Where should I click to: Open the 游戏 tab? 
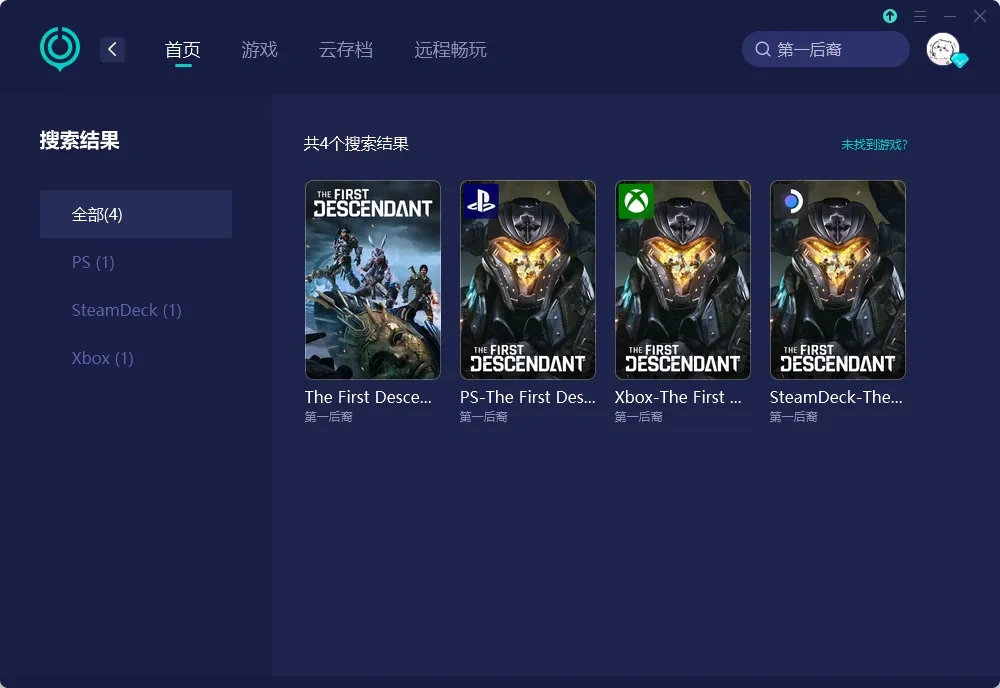259,49
